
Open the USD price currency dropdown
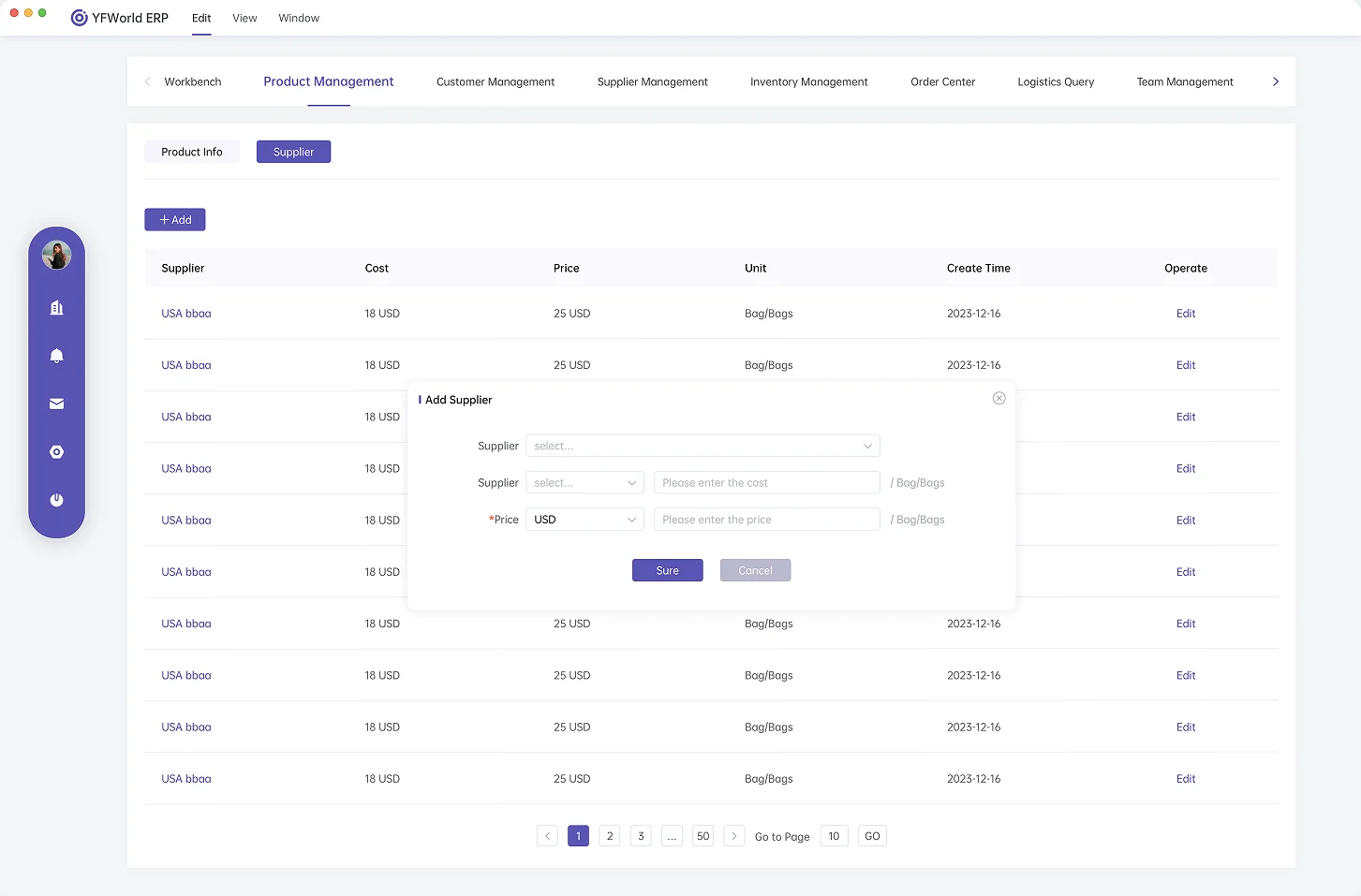coord(584,520)
